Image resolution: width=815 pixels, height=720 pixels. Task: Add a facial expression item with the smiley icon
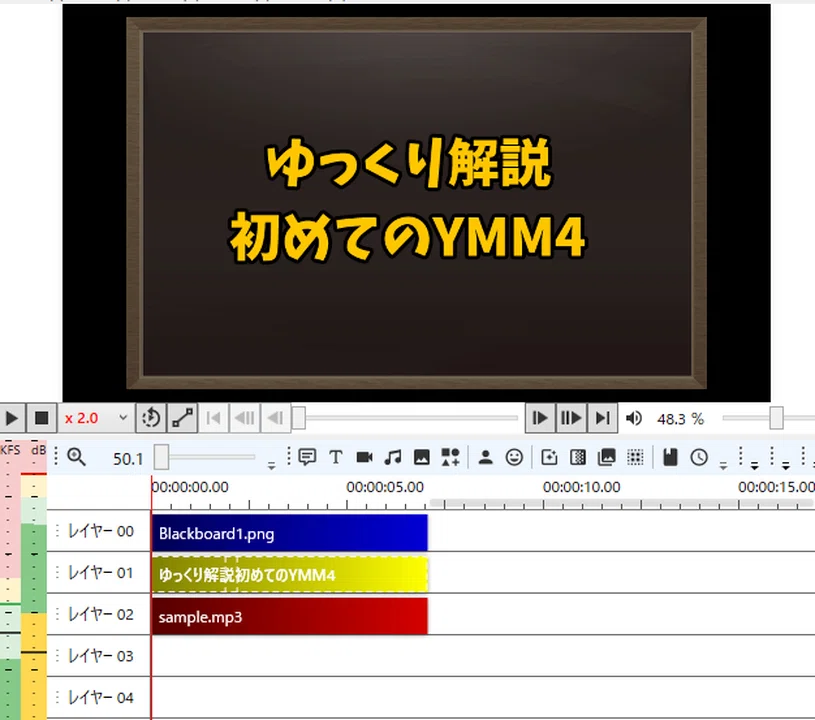[x=514, y=457]
